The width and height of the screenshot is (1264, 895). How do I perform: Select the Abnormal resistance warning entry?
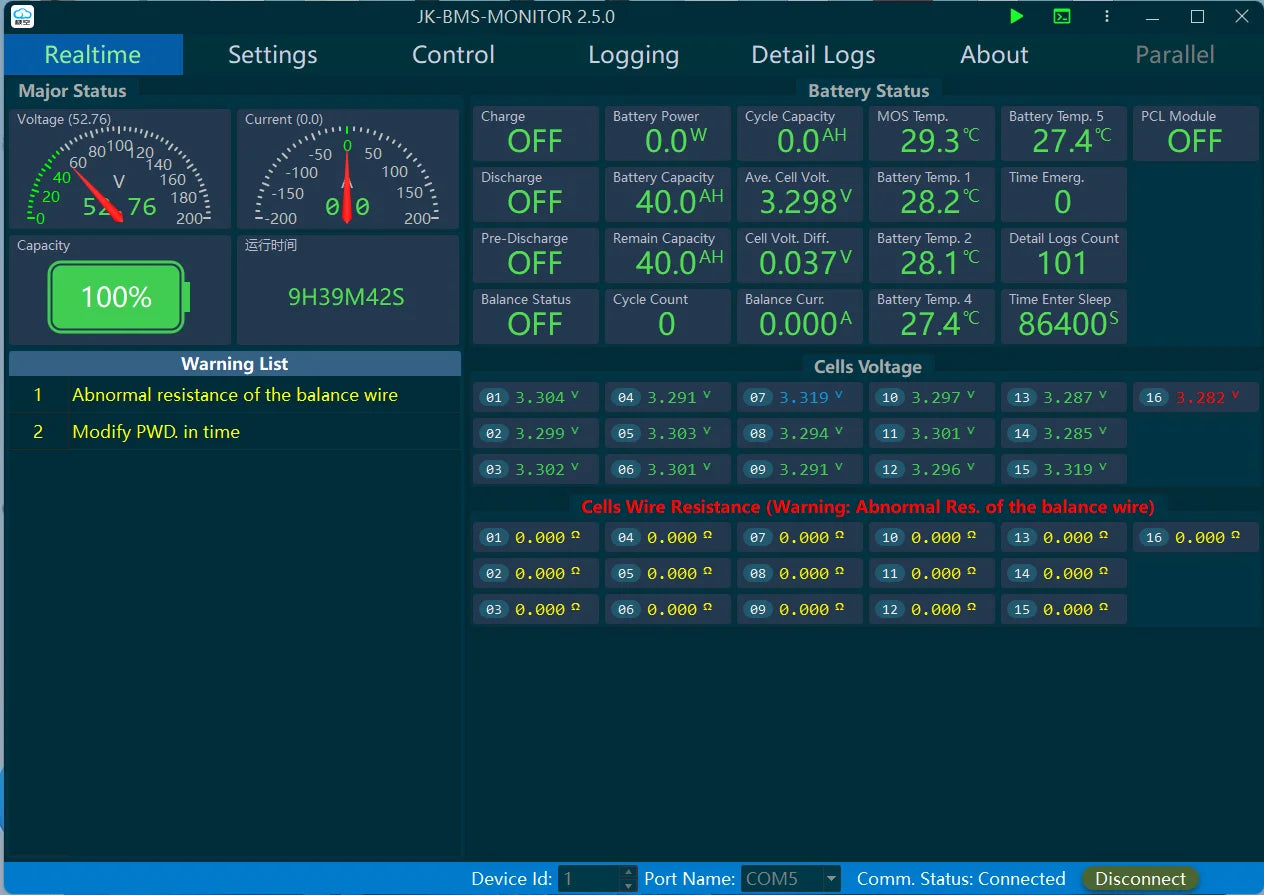pyautogui.click(x=235, y=395)
